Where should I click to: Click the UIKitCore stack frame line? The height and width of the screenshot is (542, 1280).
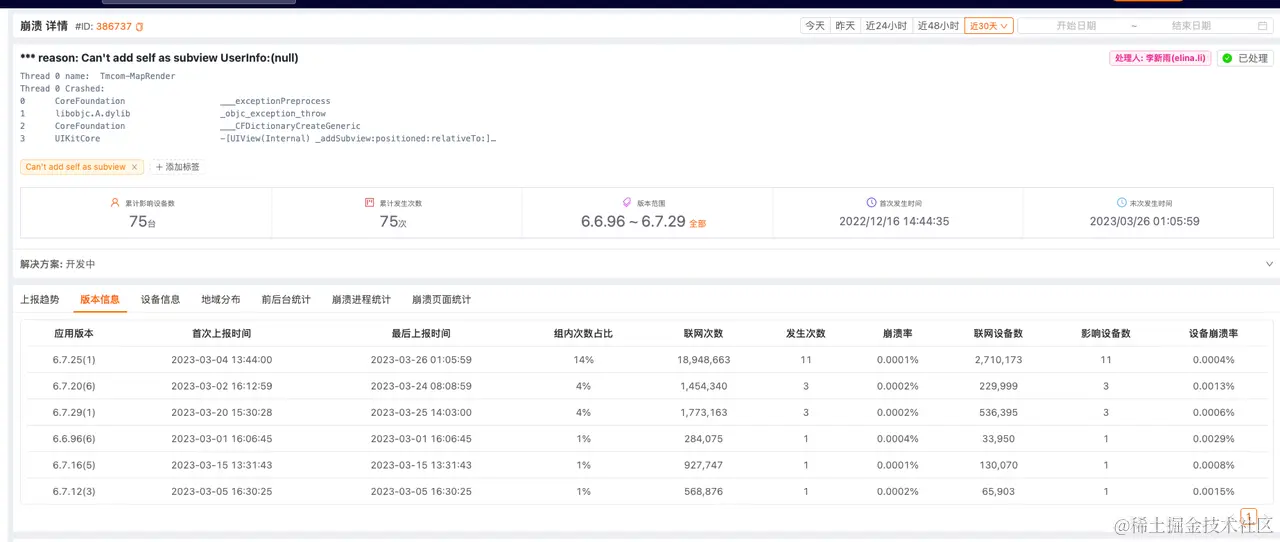259,139
